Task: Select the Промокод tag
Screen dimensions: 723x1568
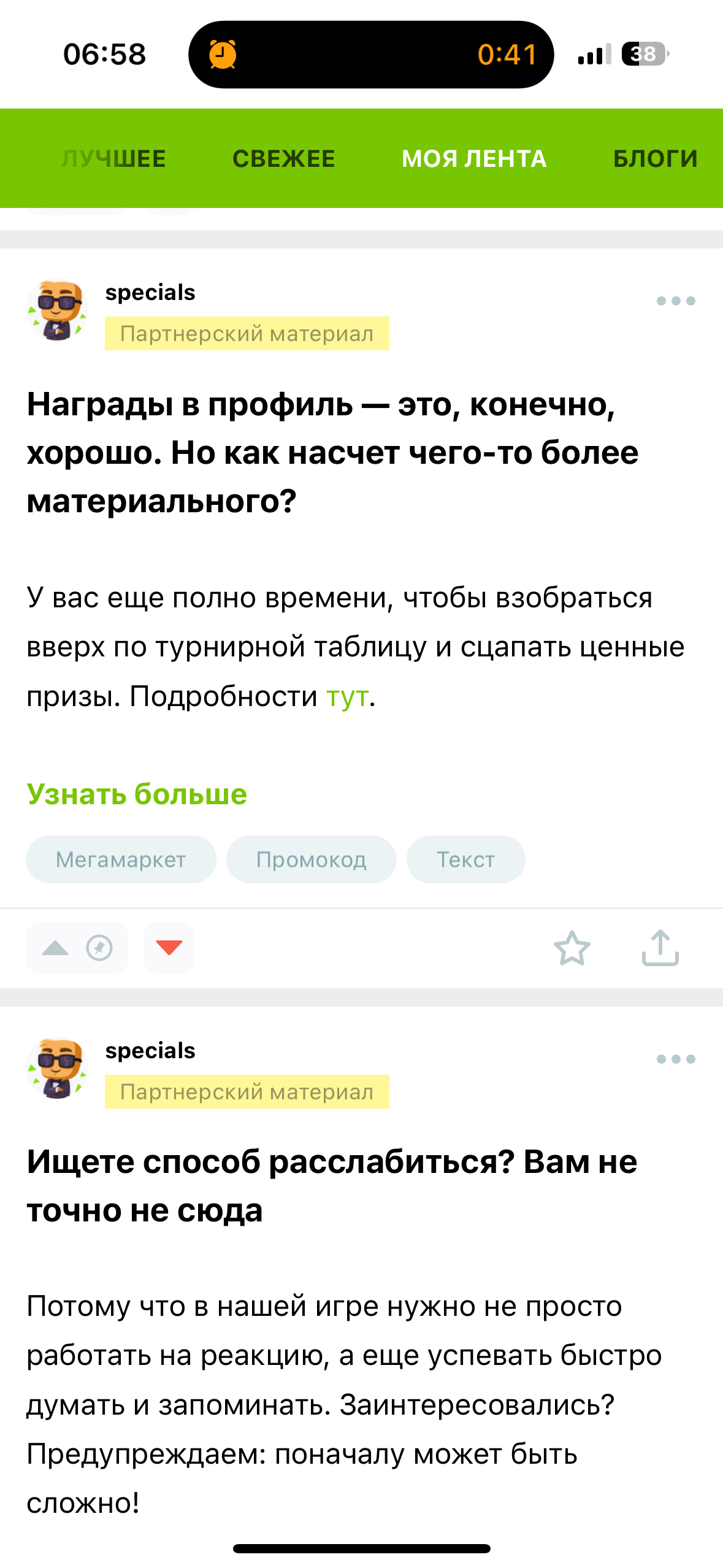Action: 311,859
